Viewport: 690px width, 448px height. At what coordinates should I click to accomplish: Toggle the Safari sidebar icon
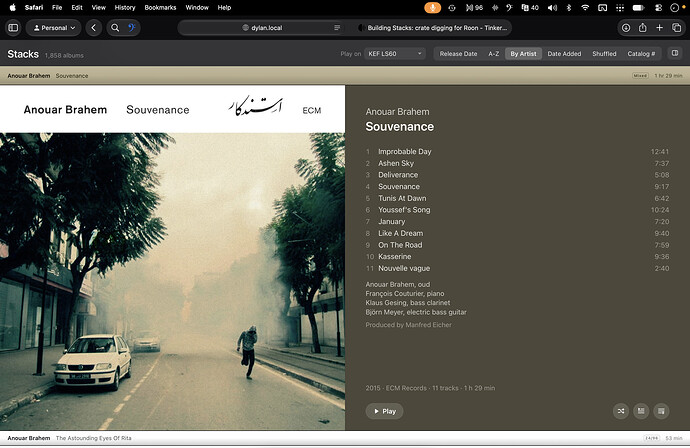[13, 28]
